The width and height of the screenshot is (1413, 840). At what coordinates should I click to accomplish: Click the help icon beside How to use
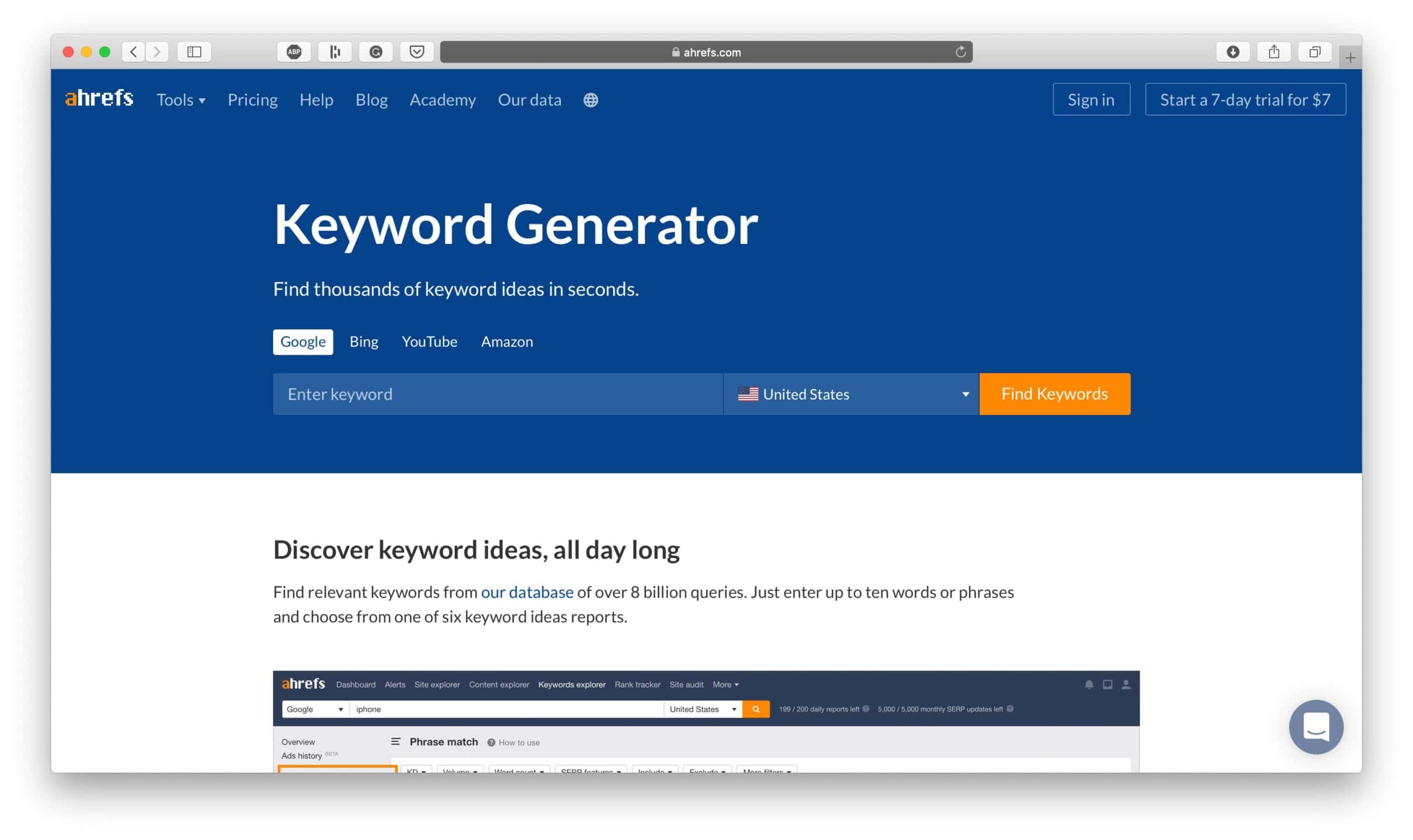tap(491, 743)
